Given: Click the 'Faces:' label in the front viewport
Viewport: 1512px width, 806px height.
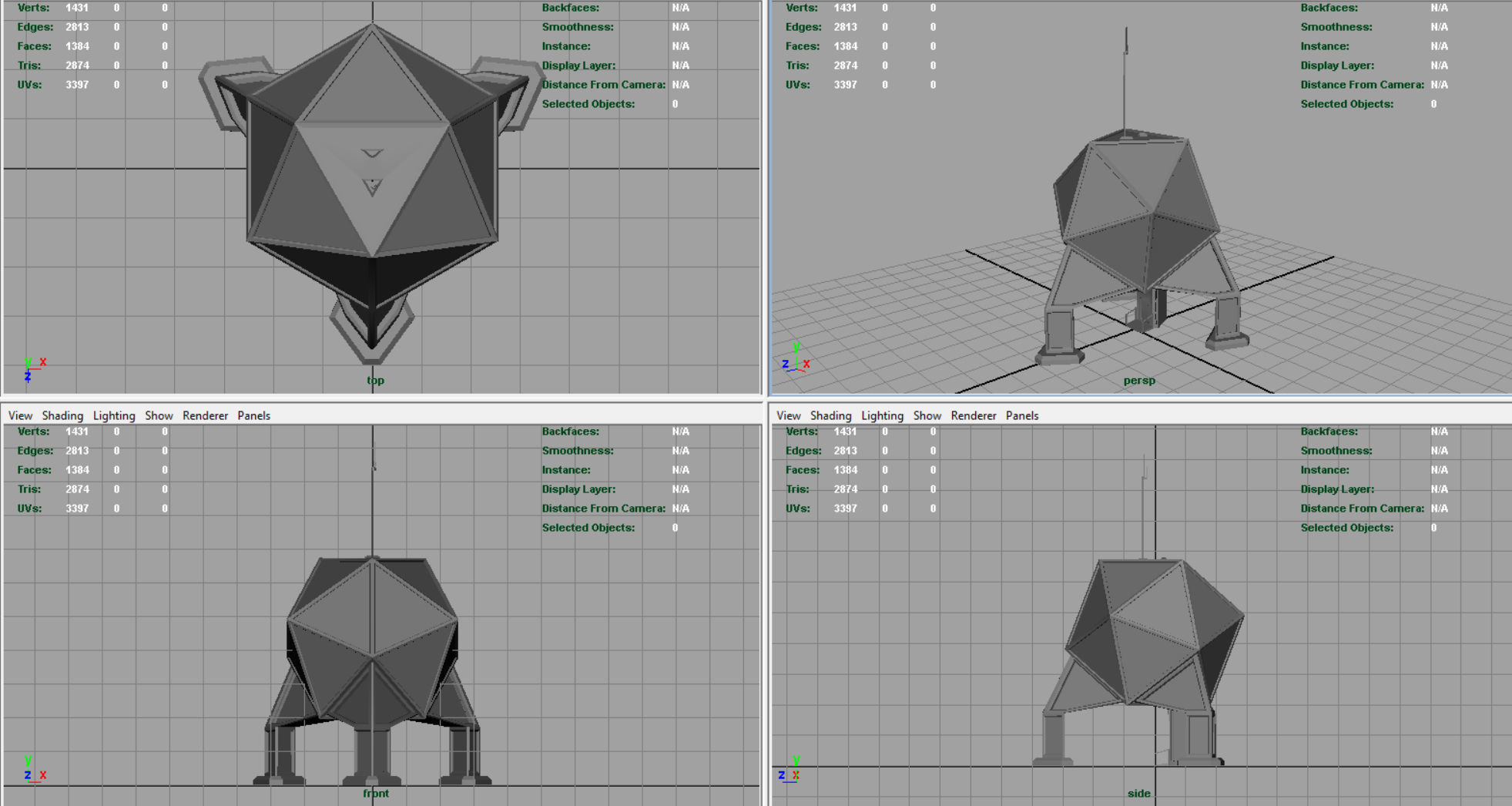Looking at the screenshot, I should [35, 470].
